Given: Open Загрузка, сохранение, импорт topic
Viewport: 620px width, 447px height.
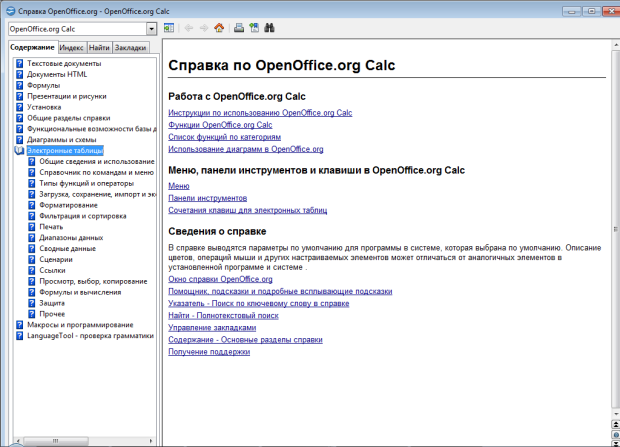Looking at the screenshot, I should pyautogui.click(x=98, y=194).
